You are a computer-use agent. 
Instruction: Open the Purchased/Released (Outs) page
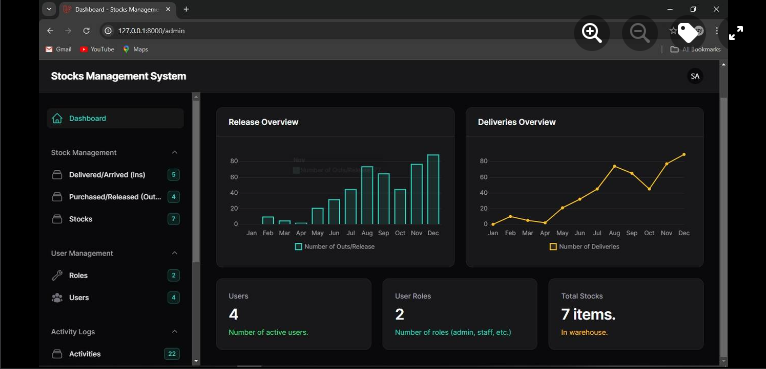point(115,197)
